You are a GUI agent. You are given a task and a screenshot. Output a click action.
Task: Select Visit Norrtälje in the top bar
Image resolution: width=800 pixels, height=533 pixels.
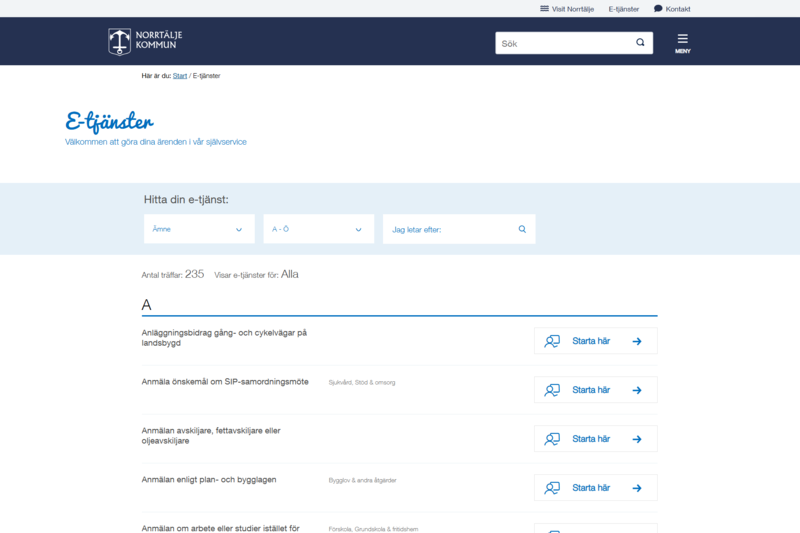coord(573,9)
